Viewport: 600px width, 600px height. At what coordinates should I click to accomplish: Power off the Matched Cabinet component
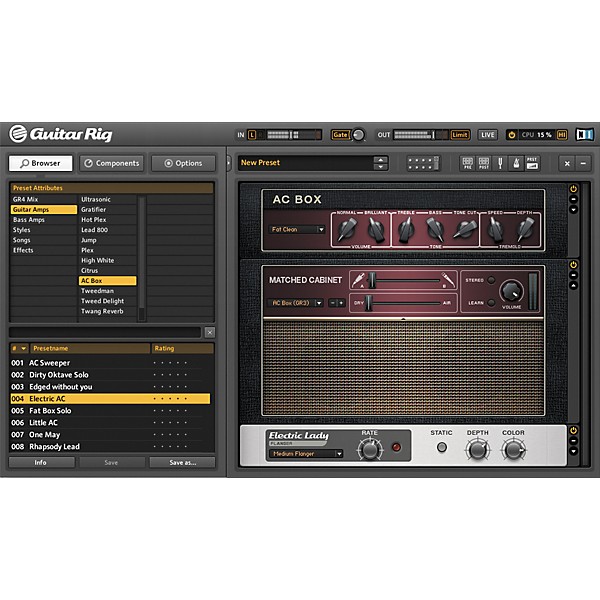tap(573, 265)
